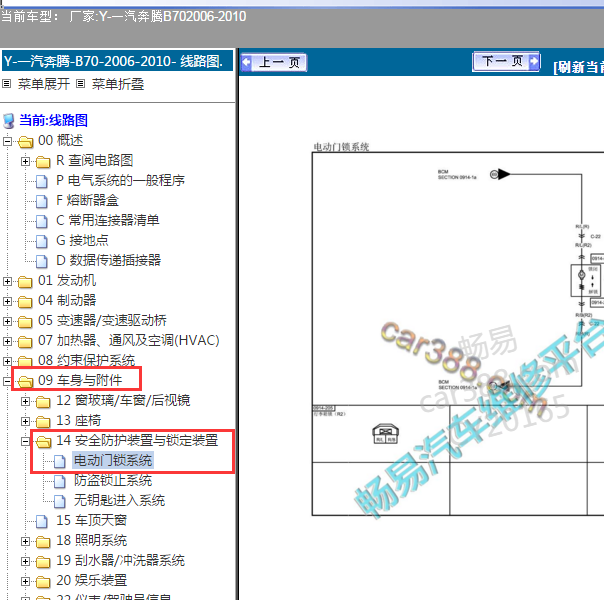Click the 13 座椅 folder icon
Image resolution: width=604 pixels, height=600 pixels.
43,422
